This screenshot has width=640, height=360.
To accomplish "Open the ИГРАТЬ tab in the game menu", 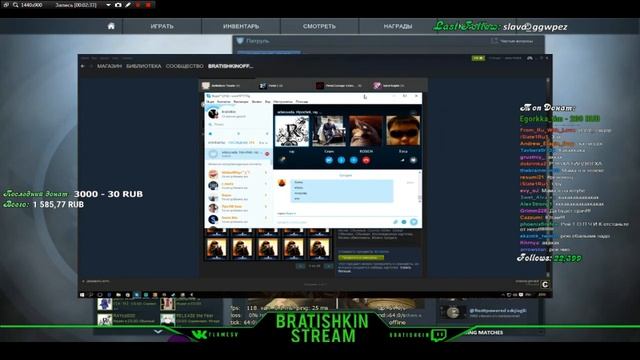I will (x=162, y=26).
